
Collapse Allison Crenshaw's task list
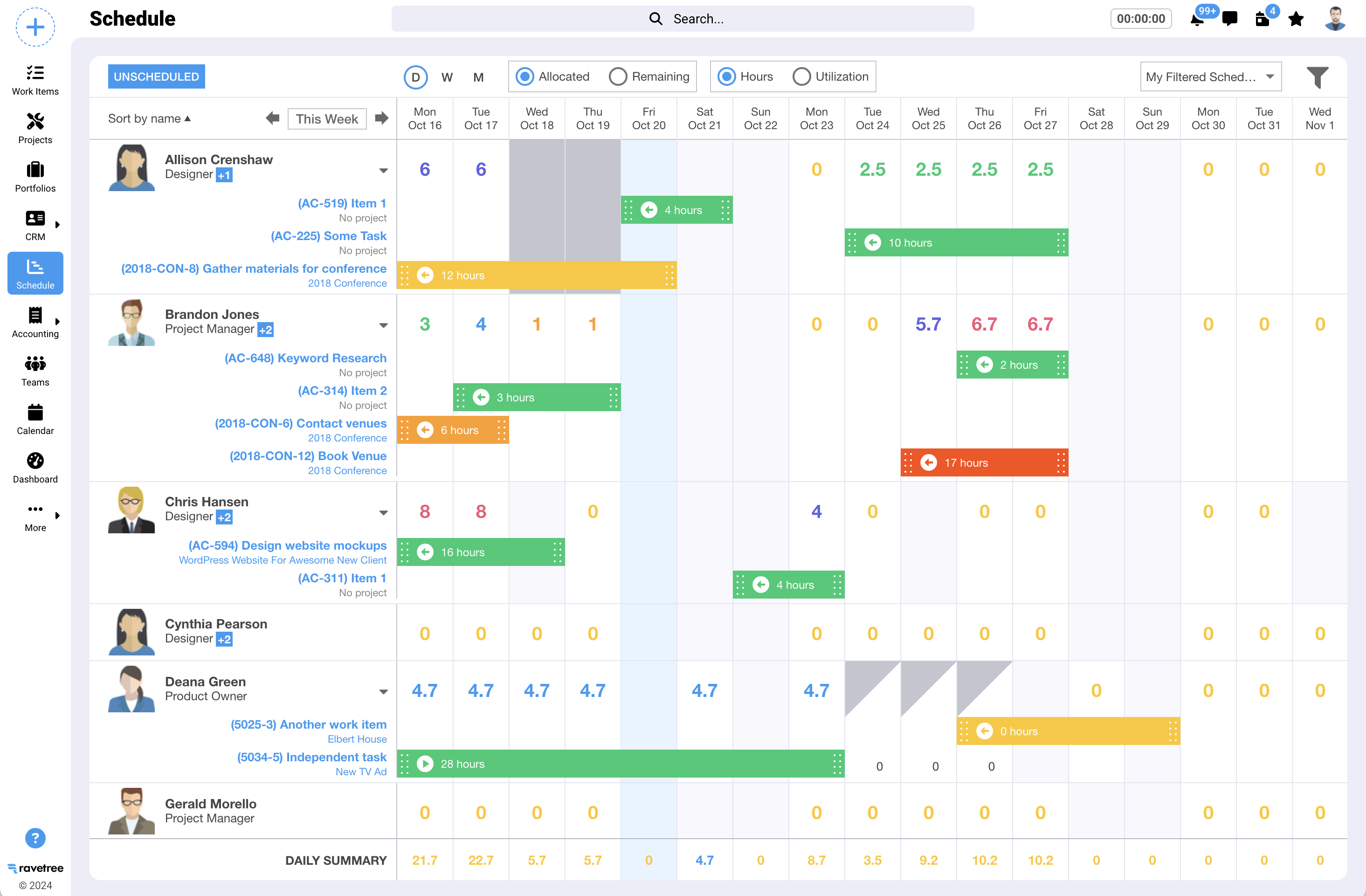(x=383, y=171)
